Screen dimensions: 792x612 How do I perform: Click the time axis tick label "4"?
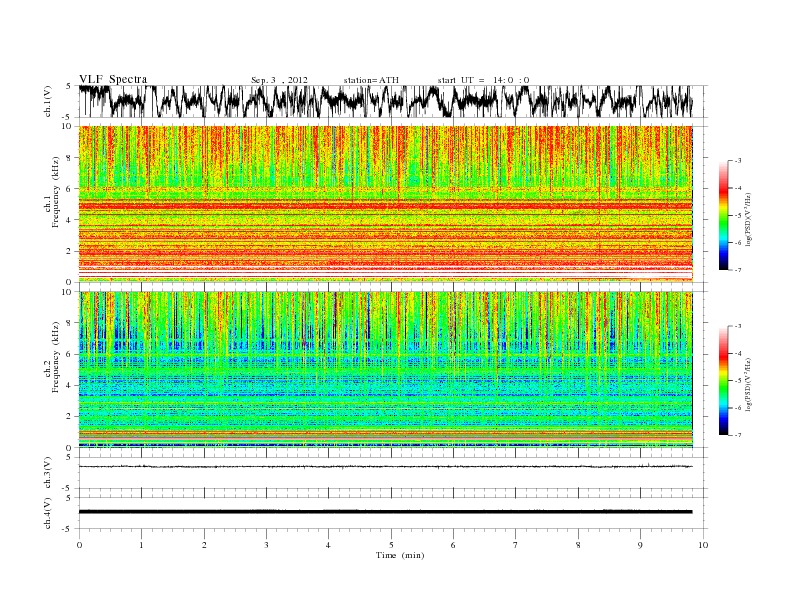coord(328,545)
